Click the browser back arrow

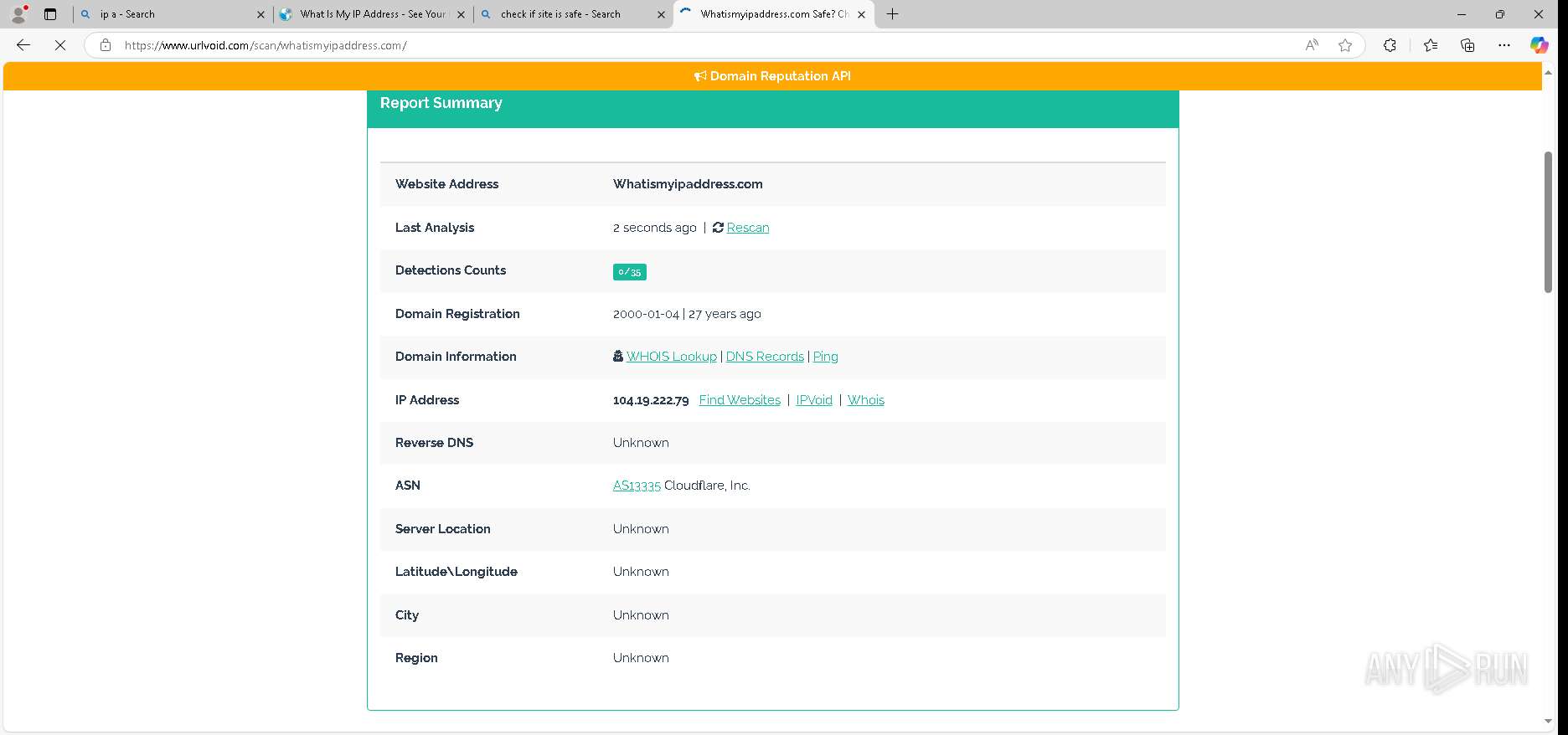click(23, 45)
